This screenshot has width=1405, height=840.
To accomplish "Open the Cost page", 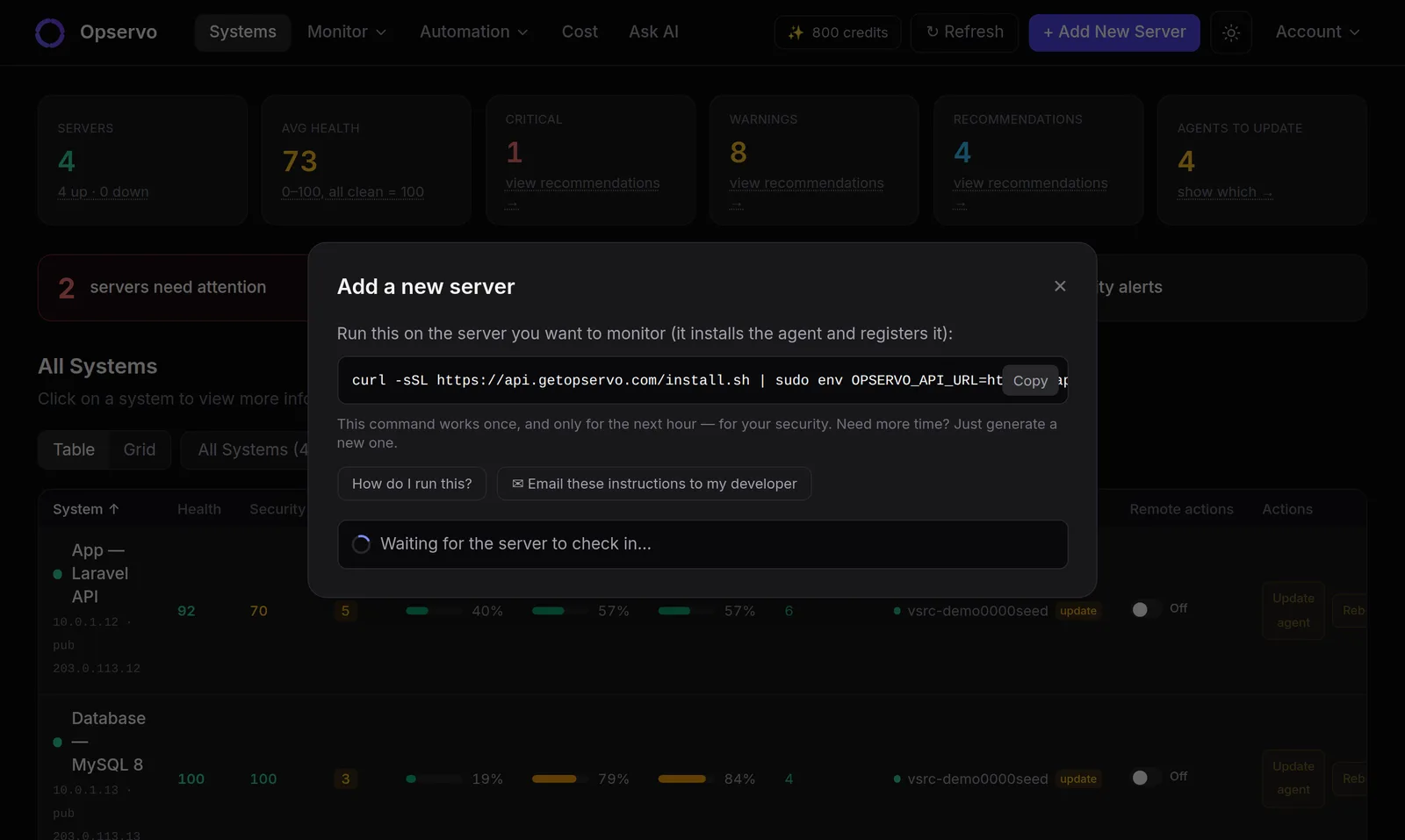I will (x=580, y=32).
